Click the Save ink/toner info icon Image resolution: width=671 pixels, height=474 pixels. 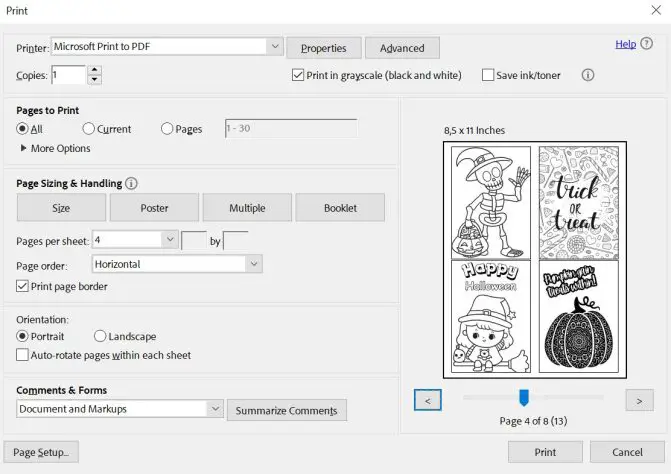coord(588,75)
